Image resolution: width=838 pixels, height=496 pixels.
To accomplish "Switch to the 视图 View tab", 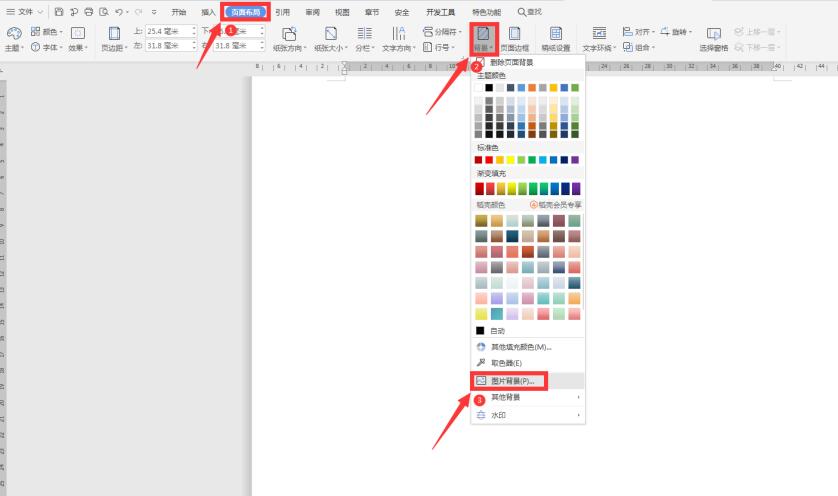I will tap(342, 12).
